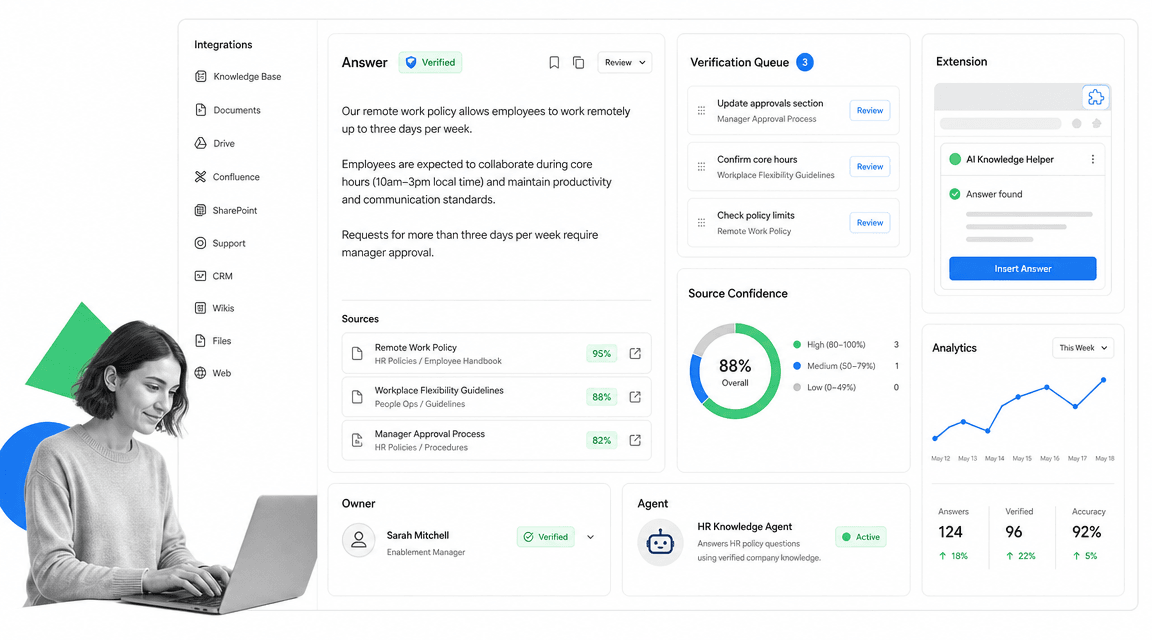
Task: Click the Workplace Flexibility Guidelines document icon
Action: click(x=357, y=397)
